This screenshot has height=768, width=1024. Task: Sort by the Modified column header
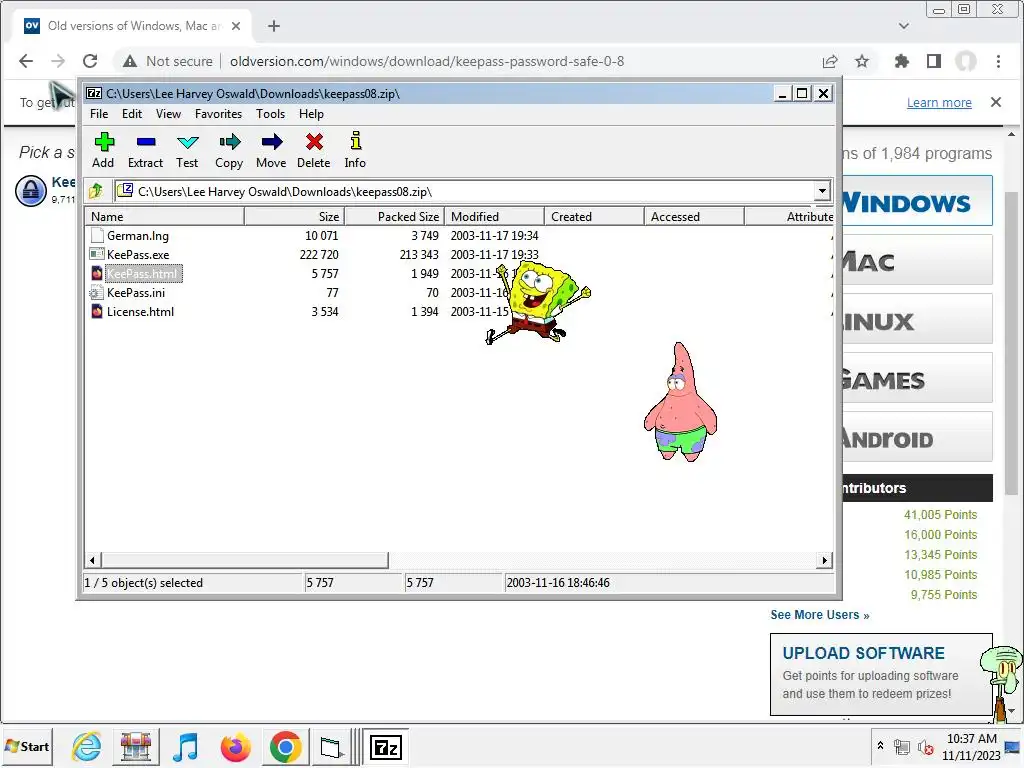[494, 217]
